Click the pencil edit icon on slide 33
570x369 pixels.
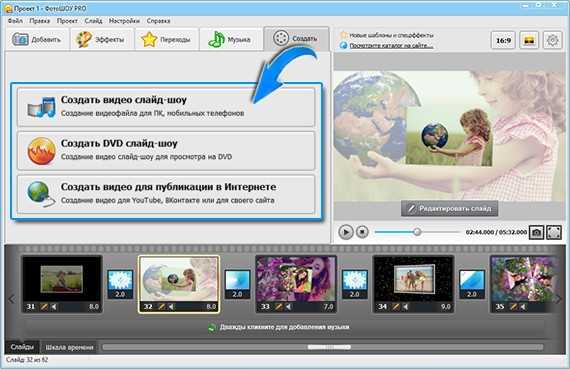click(x=279, y=307)
